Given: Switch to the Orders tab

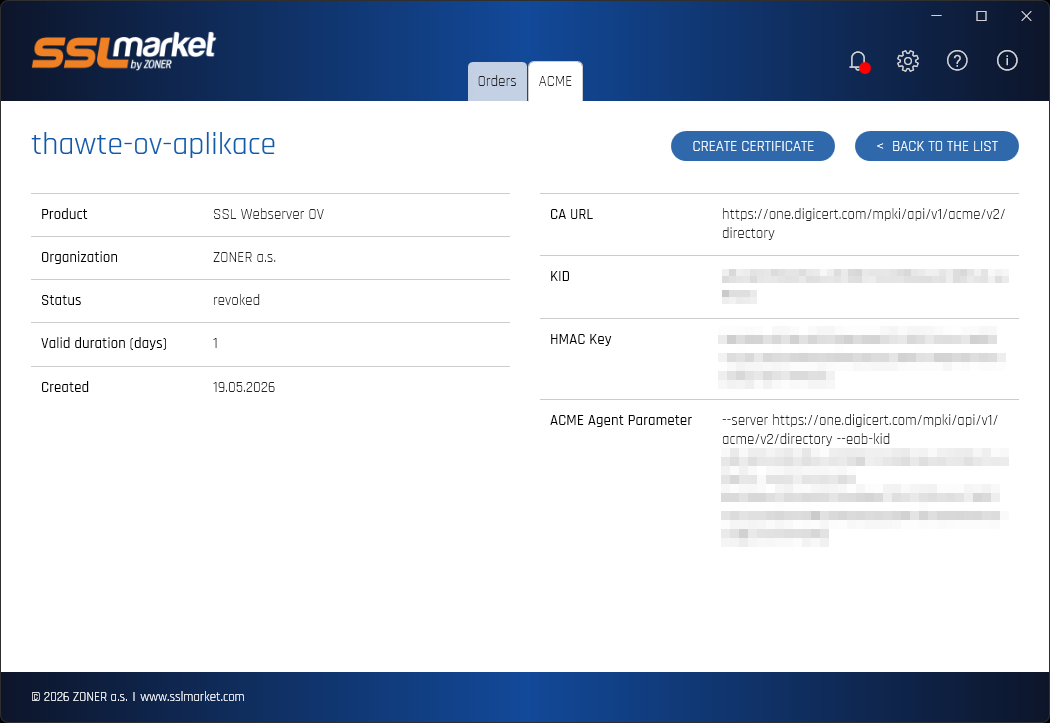Looking at the screenshot, I should (497, 81).
